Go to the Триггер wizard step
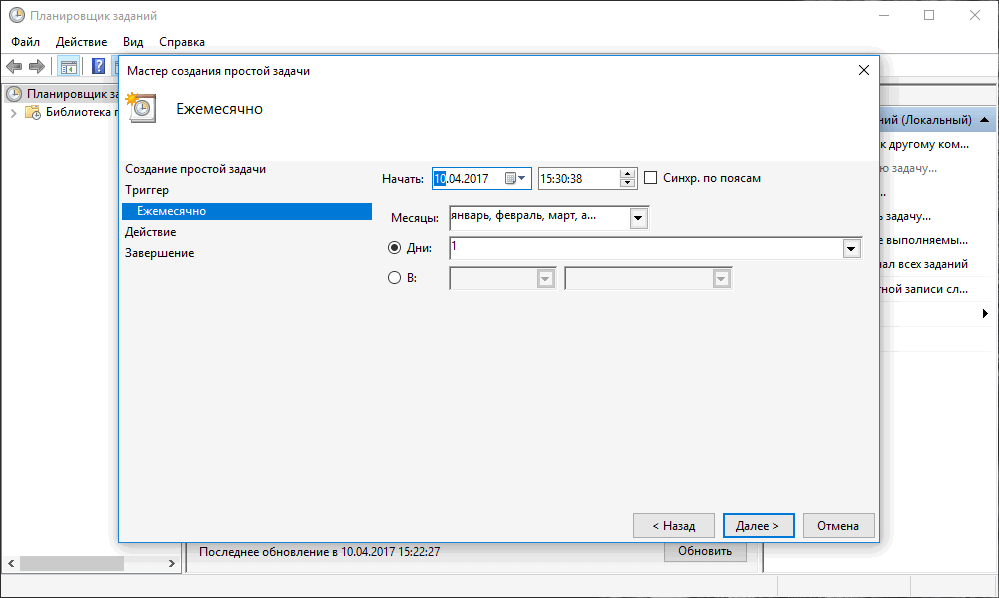Screen dimensions: 999x598 coord(147,190)
